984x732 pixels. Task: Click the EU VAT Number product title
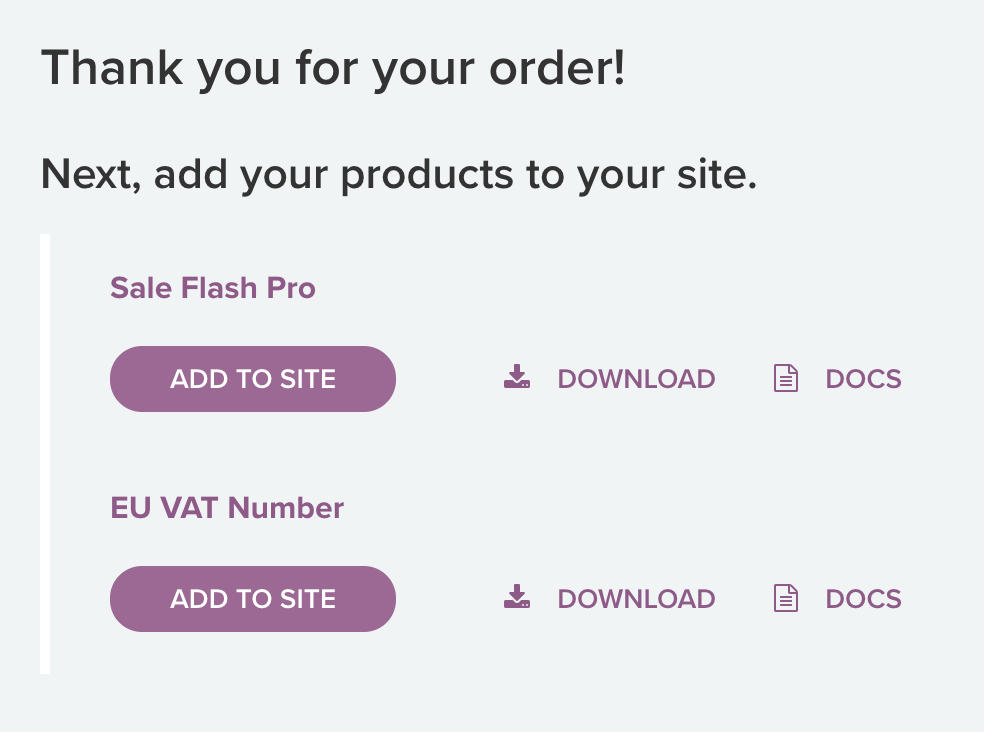227,508
